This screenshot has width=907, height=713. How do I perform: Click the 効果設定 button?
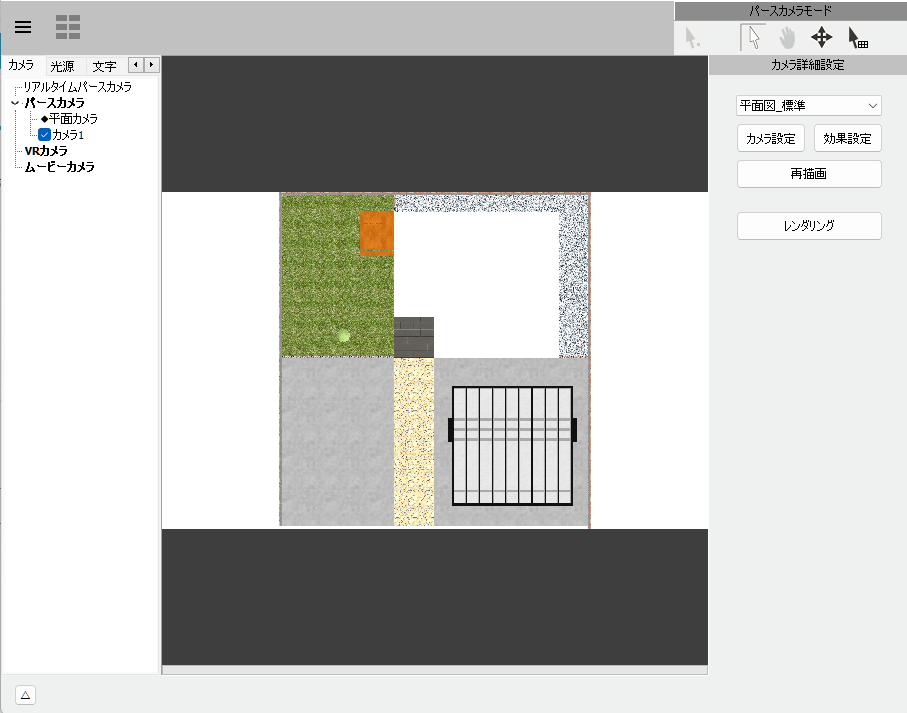(847, 138)
